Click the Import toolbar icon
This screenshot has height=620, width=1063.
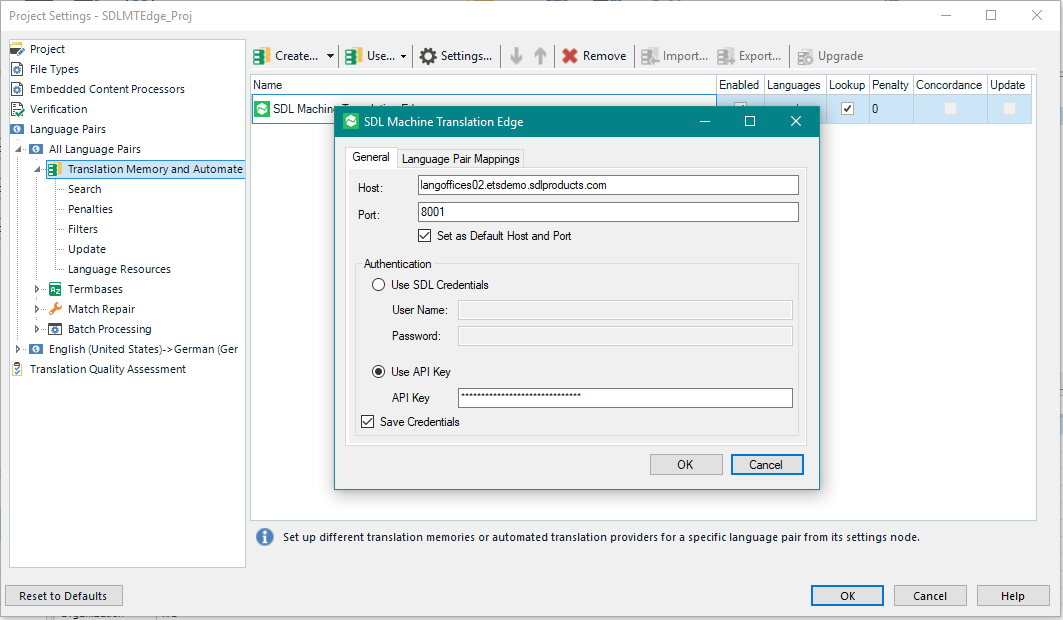pyautogui.click(x=649, y=56)
